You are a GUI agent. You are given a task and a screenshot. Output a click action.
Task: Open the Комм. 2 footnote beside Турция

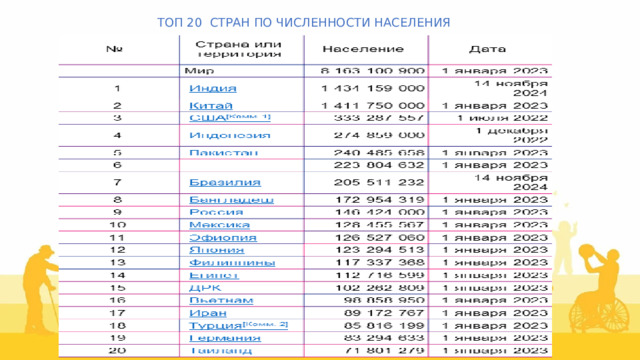pos(265,324)
